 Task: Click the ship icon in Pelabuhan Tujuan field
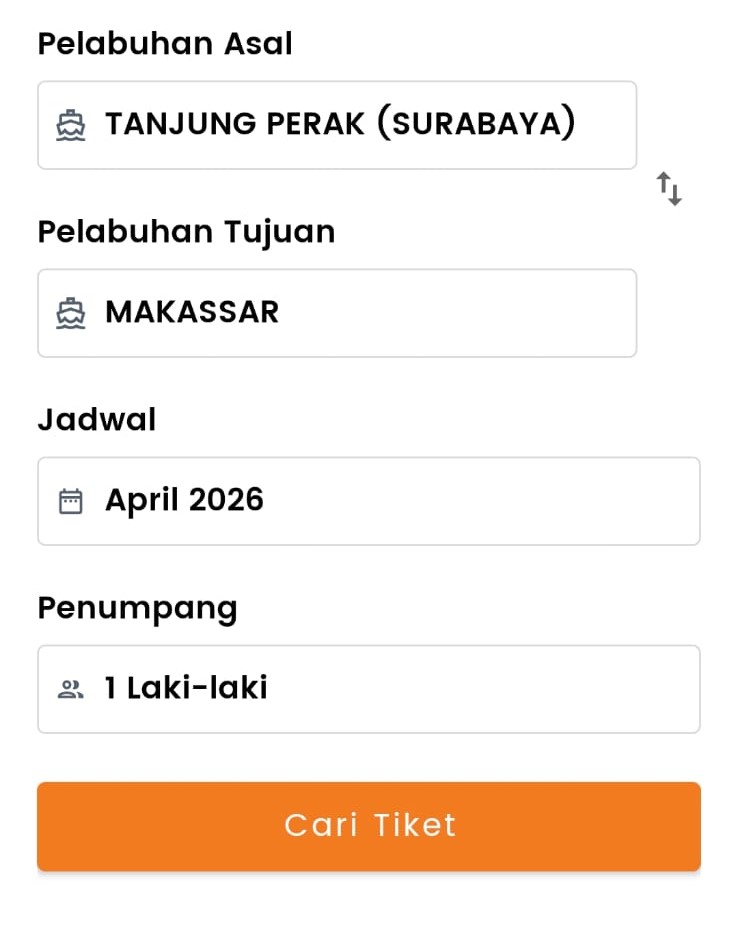pos(70,313)
